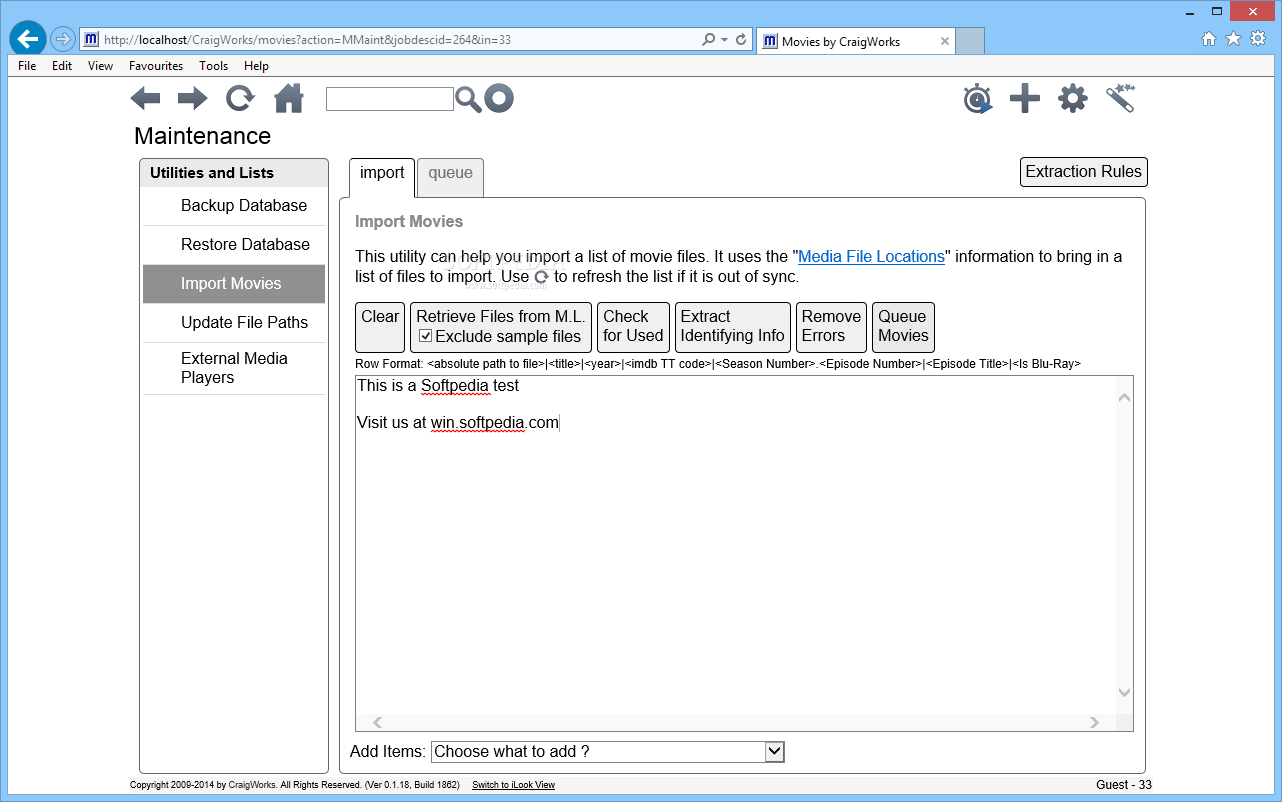The height and width of the screenshot is (802, 1282).
Task: Switch to the import tab
Action: coord(382,177)
